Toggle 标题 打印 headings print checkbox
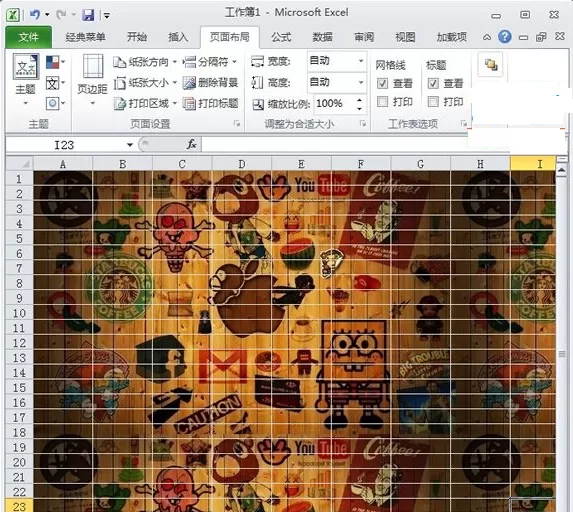Viewport: 573px width, 512px height. point(433,101)
